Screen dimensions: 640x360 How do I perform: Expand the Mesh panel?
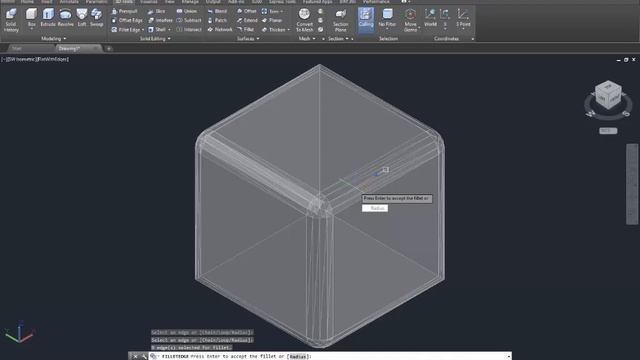(x=307, y=39)
